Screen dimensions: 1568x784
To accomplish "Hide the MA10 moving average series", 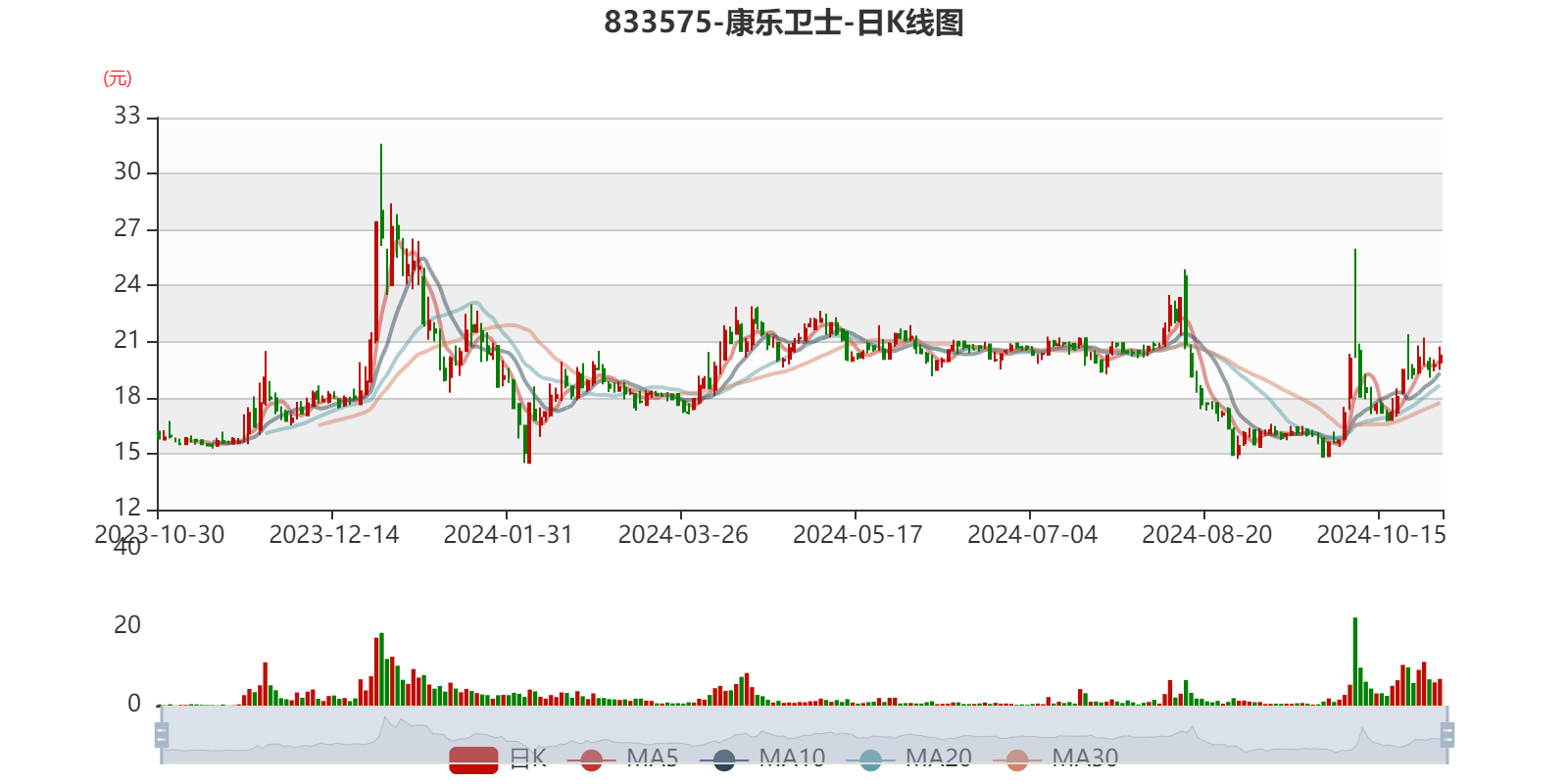I will [x=762, y=759].
